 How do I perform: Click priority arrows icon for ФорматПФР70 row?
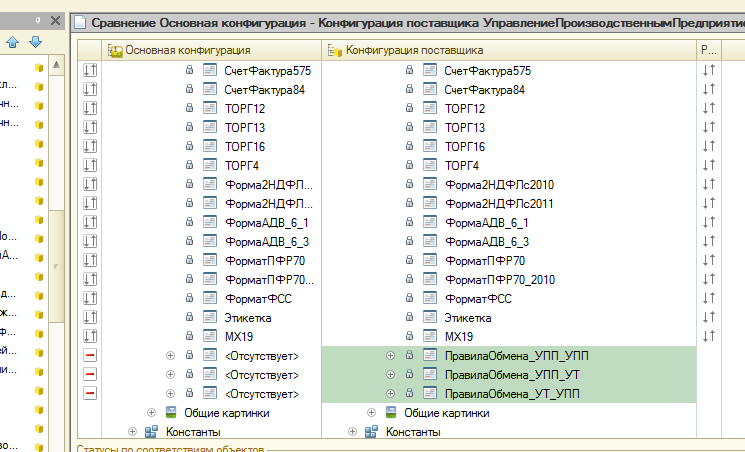pyautogui.click(x=709, y=260)
